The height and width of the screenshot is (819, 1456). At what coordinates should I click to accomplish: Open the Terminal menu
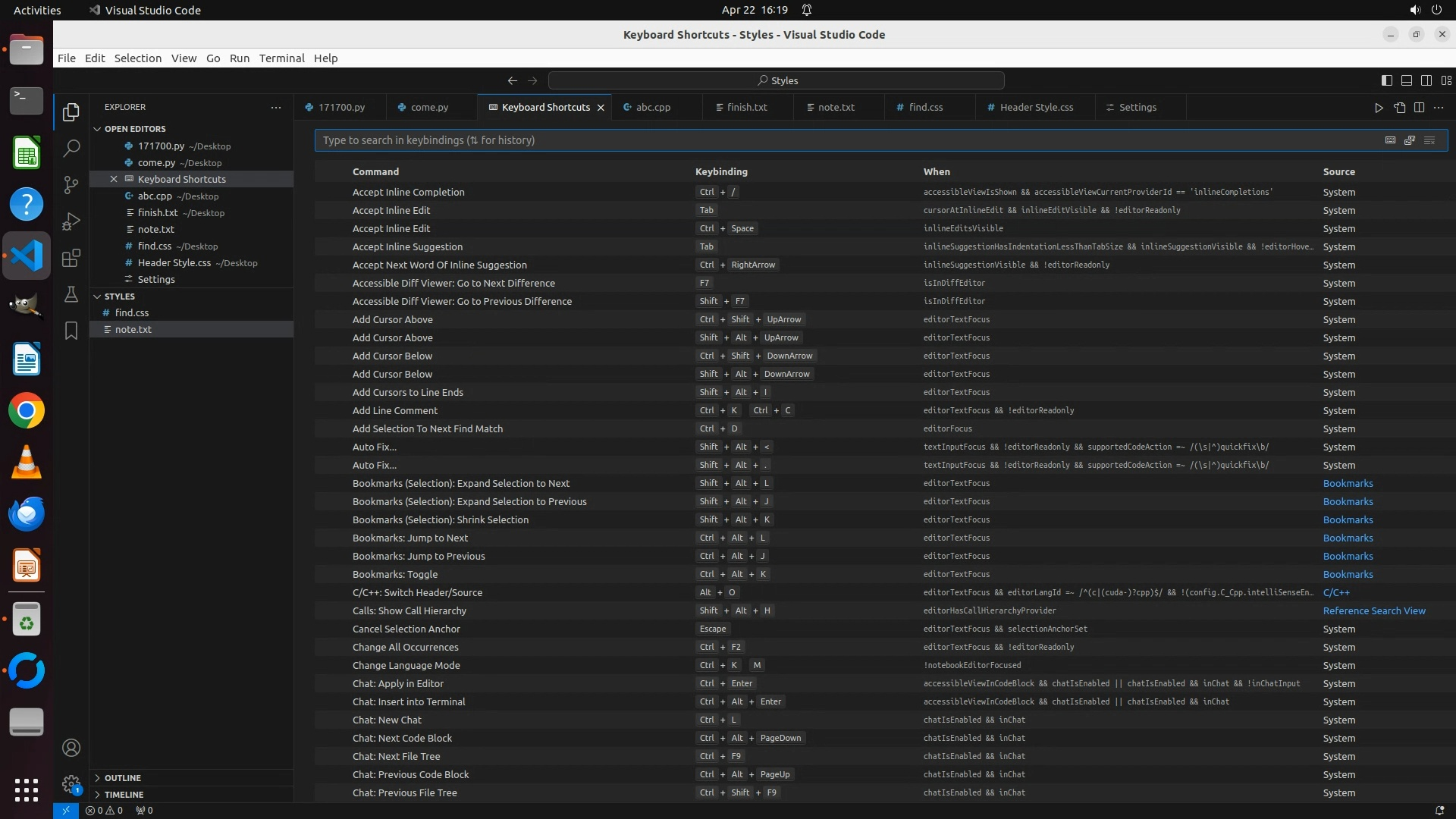tap(281, 58)
